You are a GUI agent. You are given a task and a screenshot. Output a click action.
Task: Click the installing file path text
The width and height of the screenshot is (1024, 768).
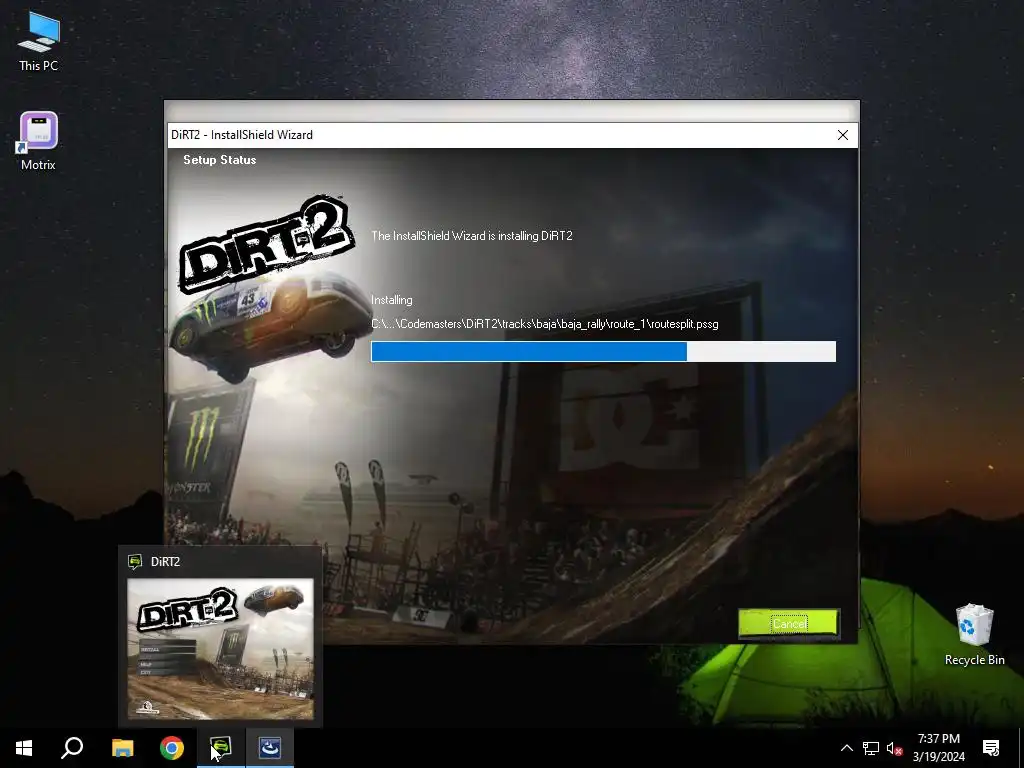pos(545,324)
